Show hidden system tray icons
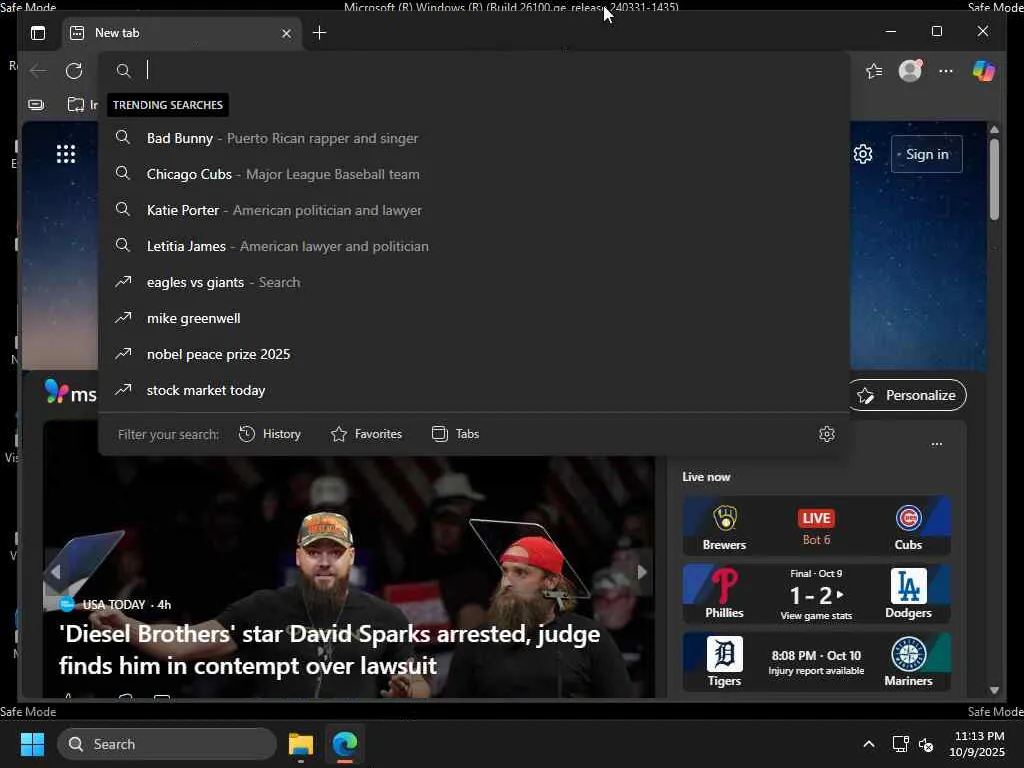 click(869, 744)
